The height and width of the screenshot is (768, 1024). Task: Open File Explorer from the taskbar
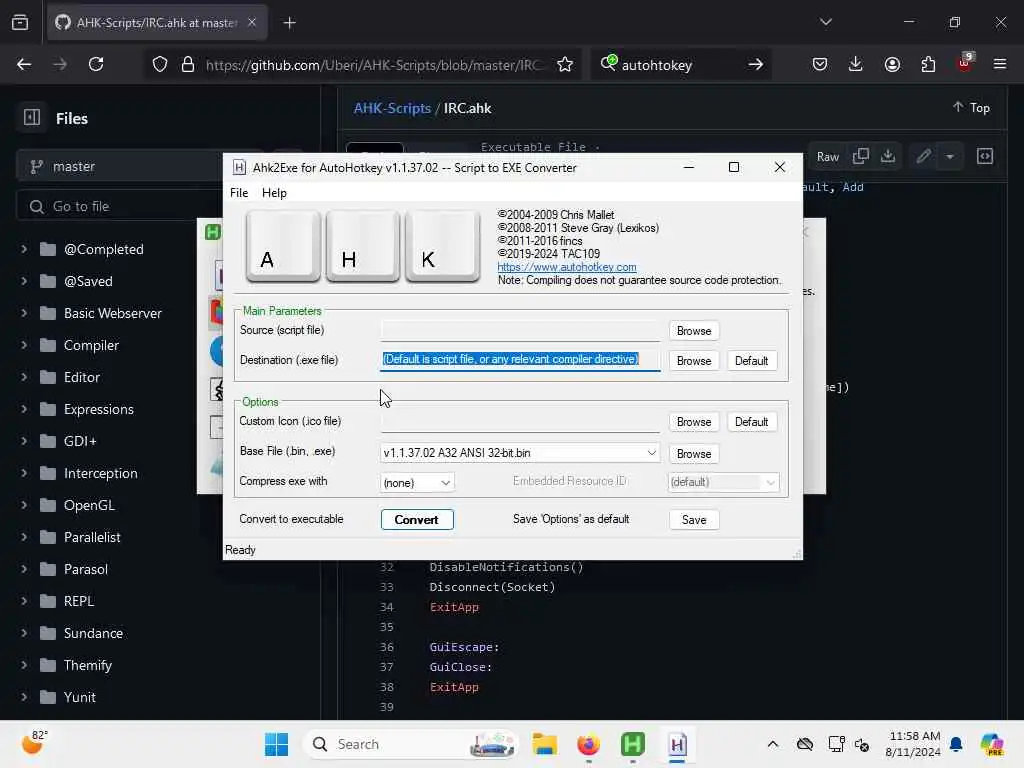(x=544, y=744)
